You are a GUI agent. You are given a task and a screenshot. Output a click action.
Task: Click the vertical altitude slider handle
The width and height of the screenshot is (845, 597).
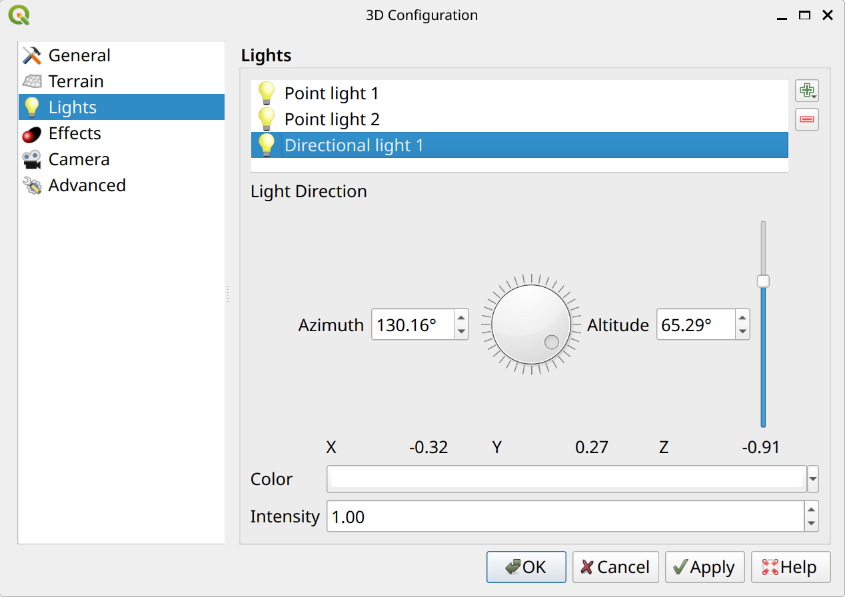coord(763,281)
